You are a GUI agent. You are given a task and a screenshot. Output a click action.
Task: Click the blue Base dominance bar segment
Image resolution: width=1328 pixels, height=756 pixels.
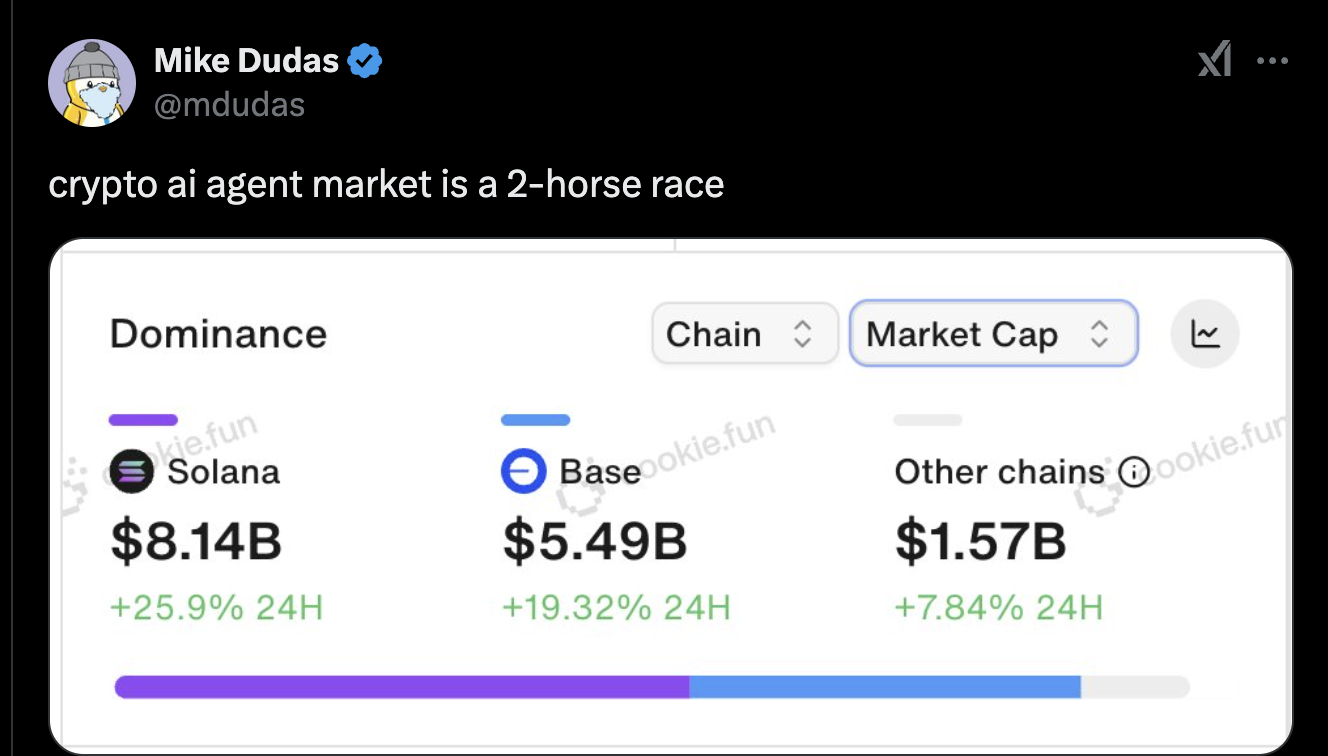pyautogui.click(x=885, y=687)
